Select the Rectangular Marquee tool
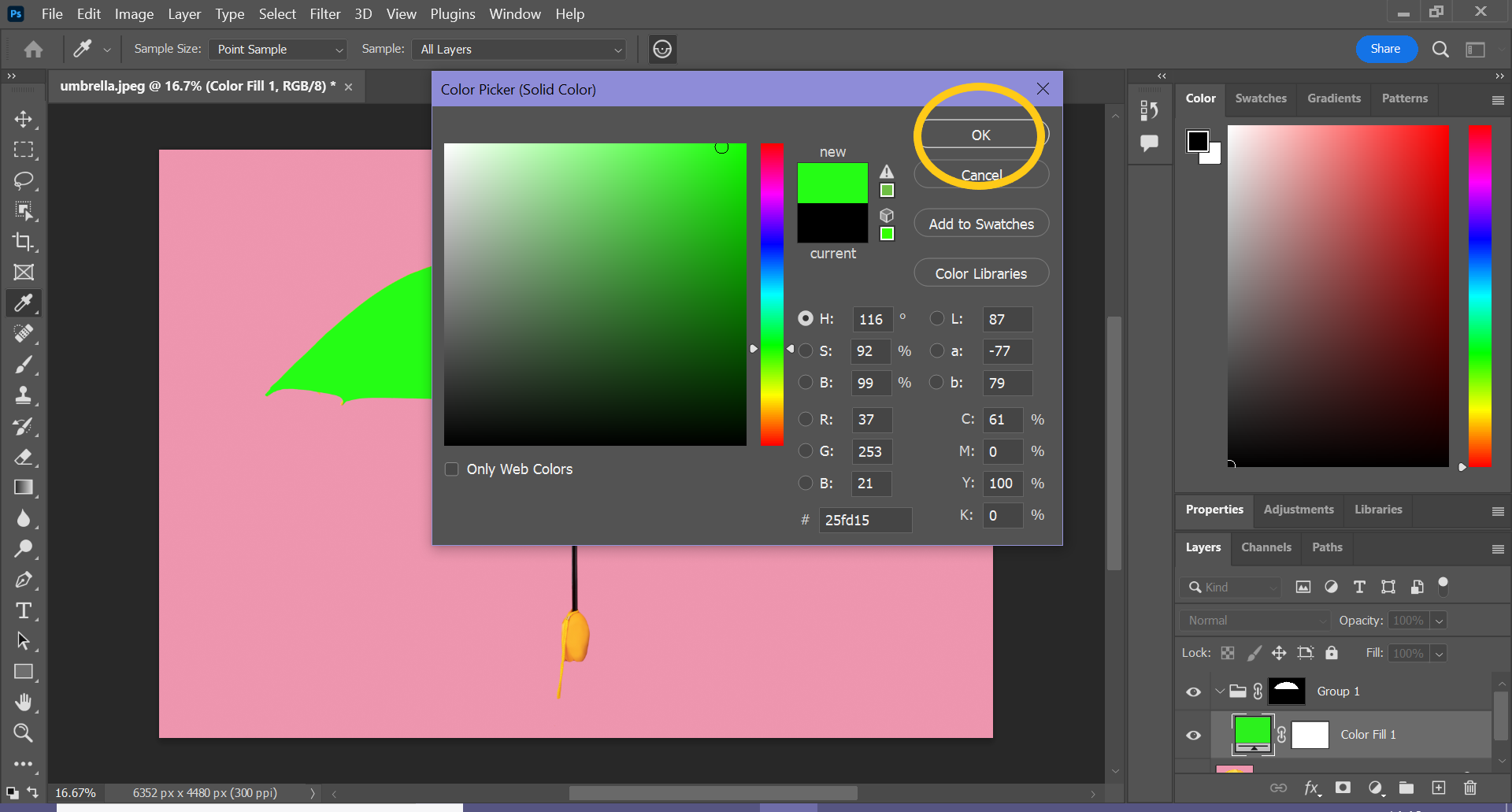Image resolution: width=1512 pixels, height=812 pixels. point(24,150)
